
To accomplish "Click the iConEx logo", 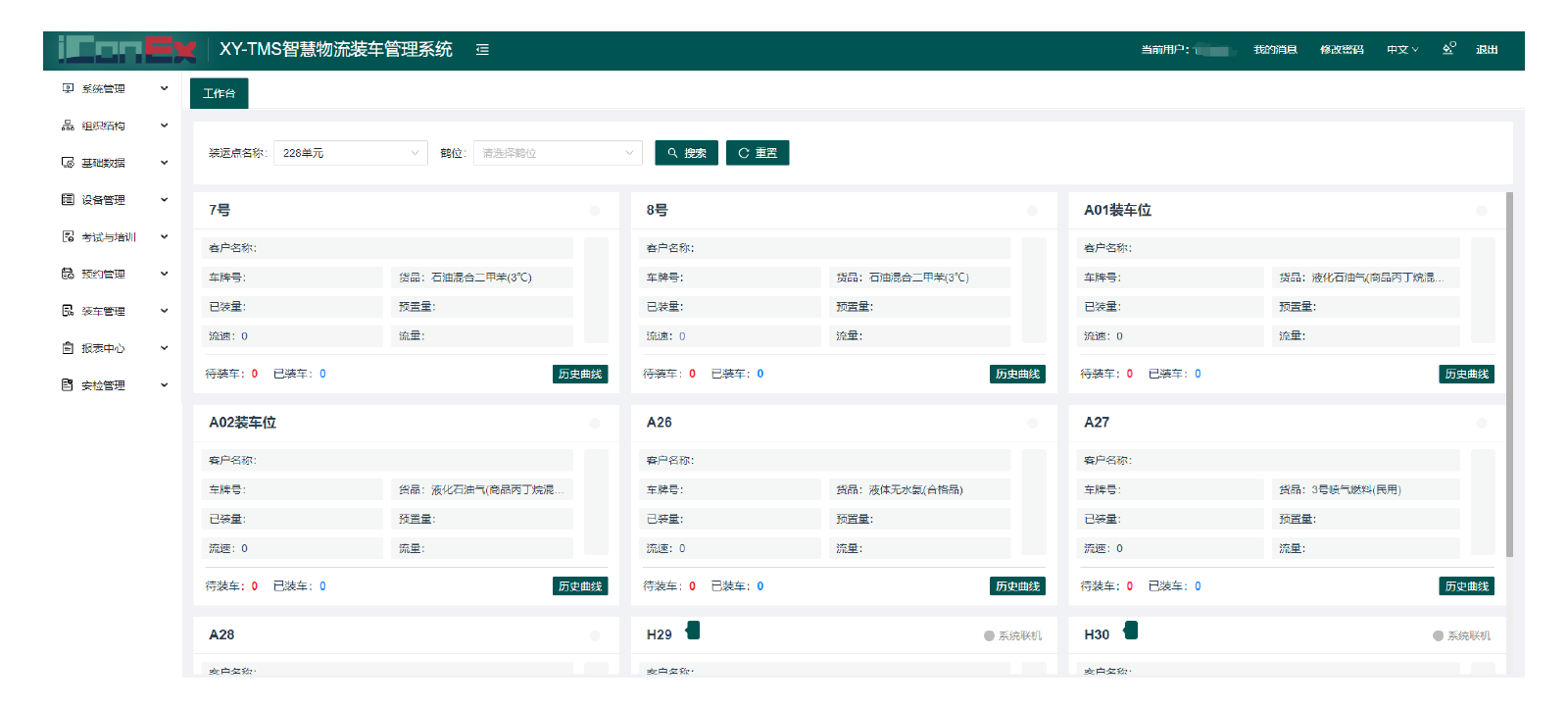I will pyautogui.click(x=127, y=49).
